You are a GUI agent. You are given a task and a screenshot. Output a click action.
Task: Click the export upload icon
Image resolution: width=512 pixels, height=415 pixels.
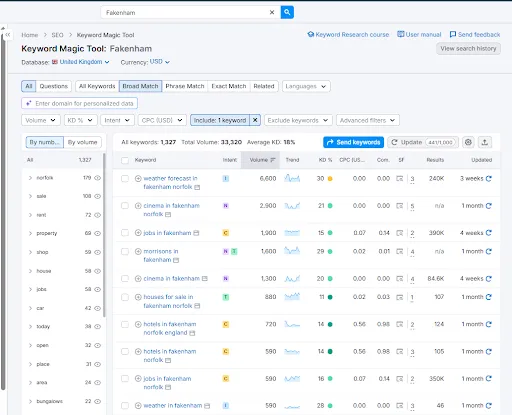(x=485, y=142)
